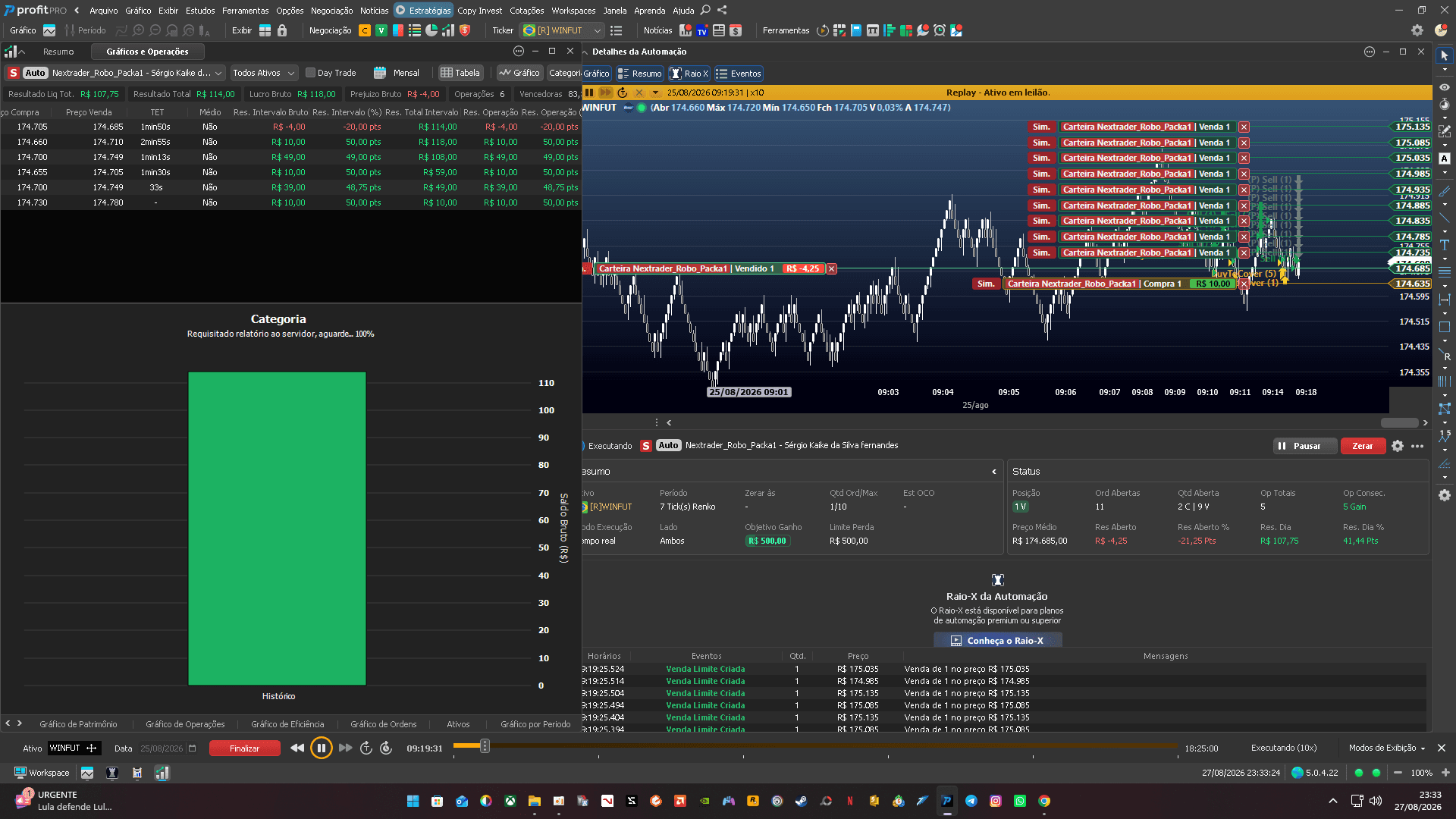Open the settings gear in top toolbar
Viewport: 1456px width, 819px height.
click(x=1417, y=30)
